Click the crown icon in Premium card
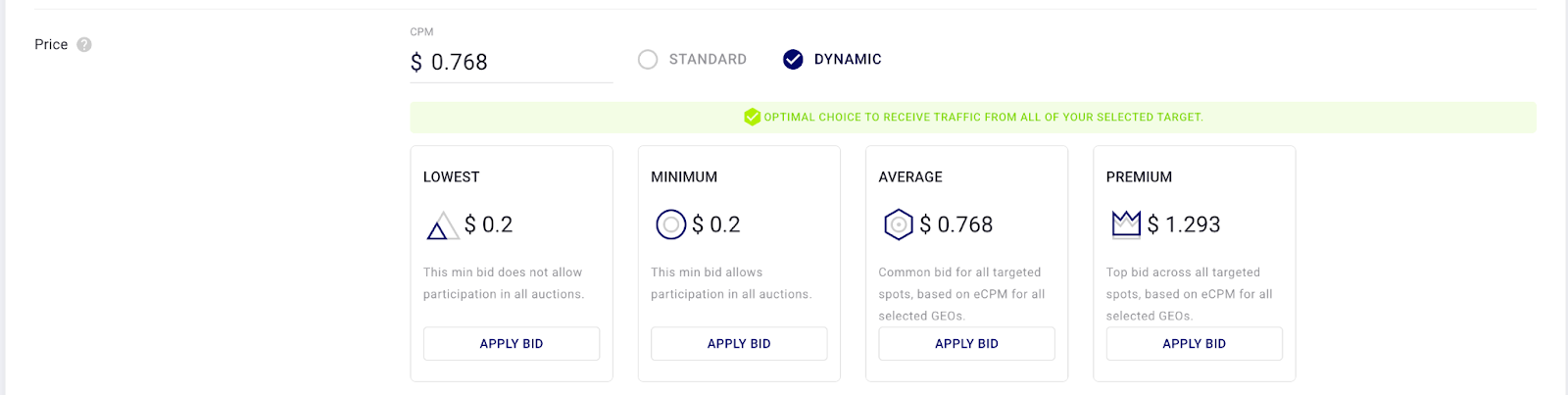Image resolution: width=1568 pixels, height=395 pixels. pyautogui.click(x=1126, y=224)
